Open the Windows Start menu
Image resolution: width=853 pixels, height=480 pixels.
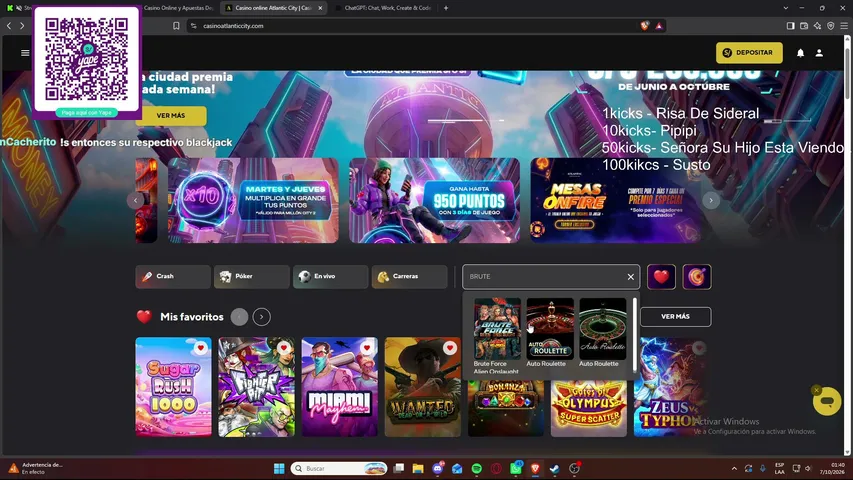click(279, 469)
